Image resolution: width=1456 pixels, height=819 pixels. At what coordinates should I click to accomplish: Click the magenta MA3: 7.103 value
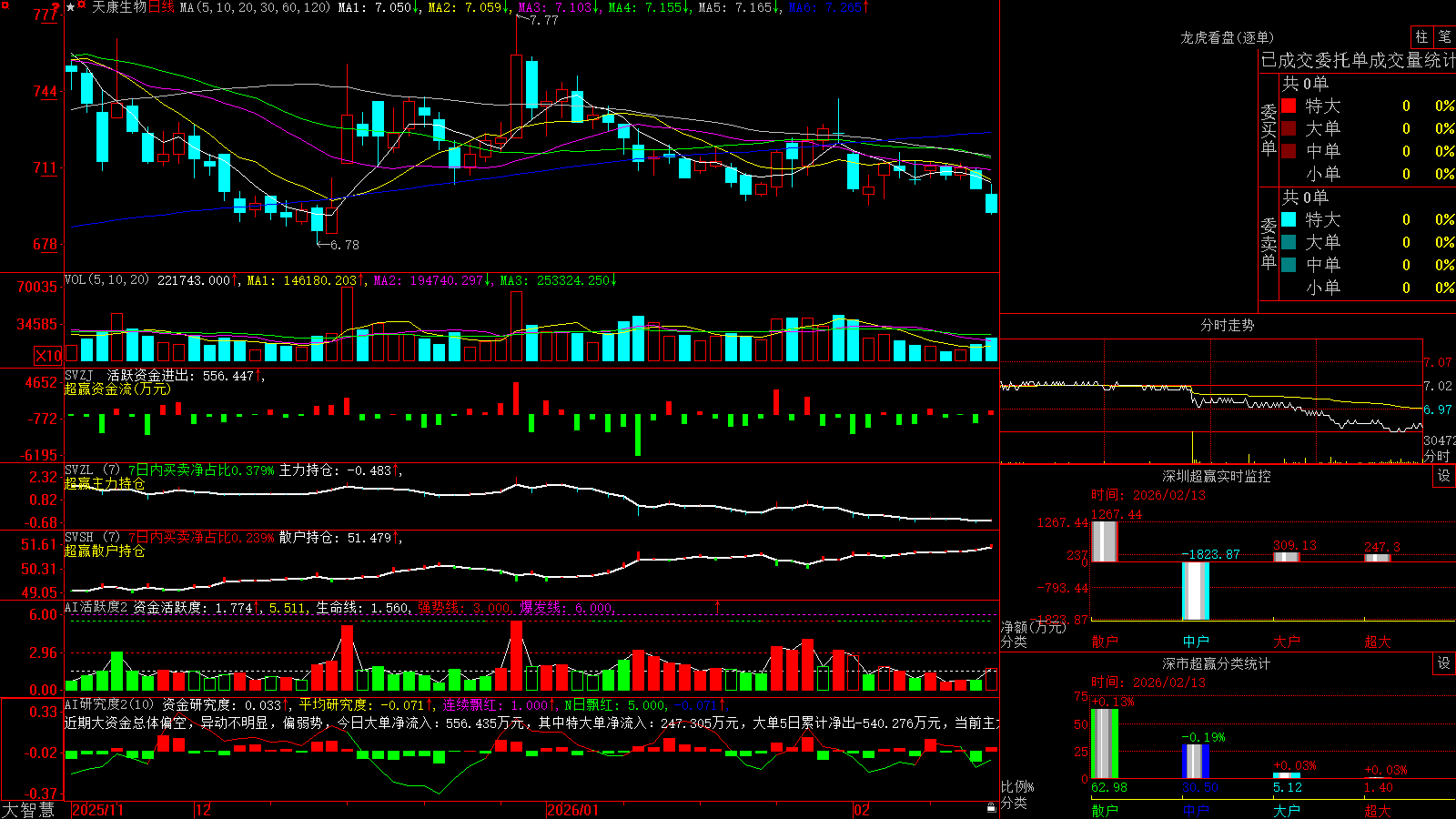tap(560, 7)
